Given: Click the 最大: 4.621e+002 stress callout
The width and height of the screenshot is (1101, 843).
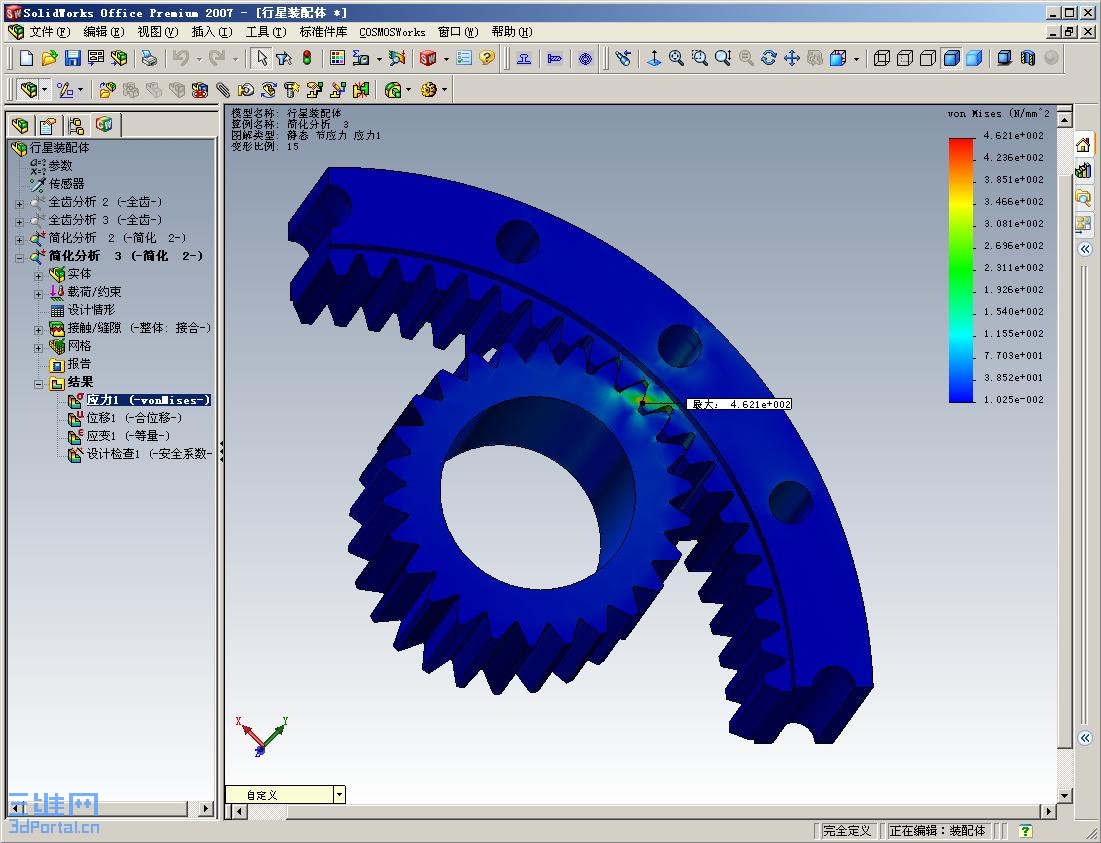Looking at the screenshot, I should coord(739,404).
